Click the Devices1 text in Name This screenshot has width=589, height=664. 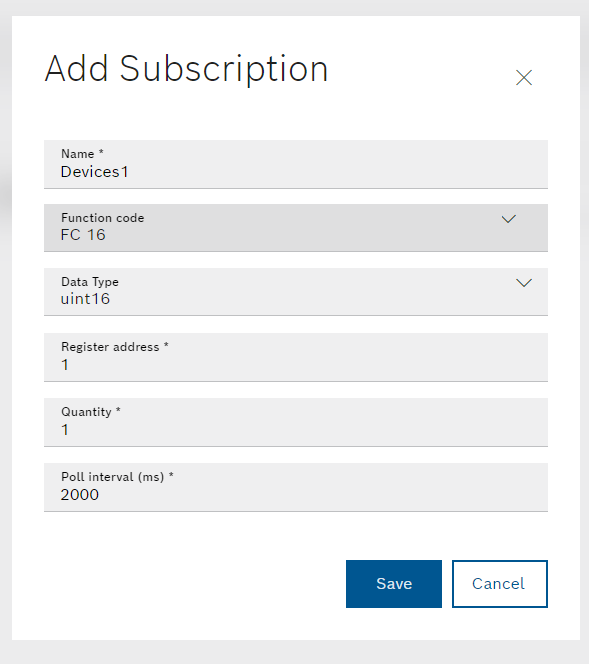tap(94, 172)
